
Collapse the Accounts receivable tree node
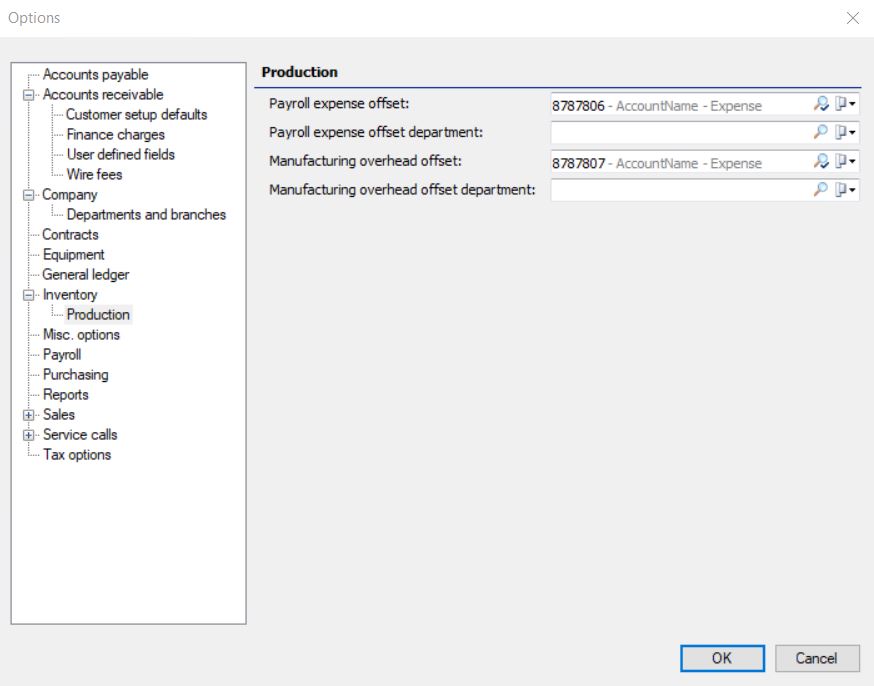tap(28, 95)
